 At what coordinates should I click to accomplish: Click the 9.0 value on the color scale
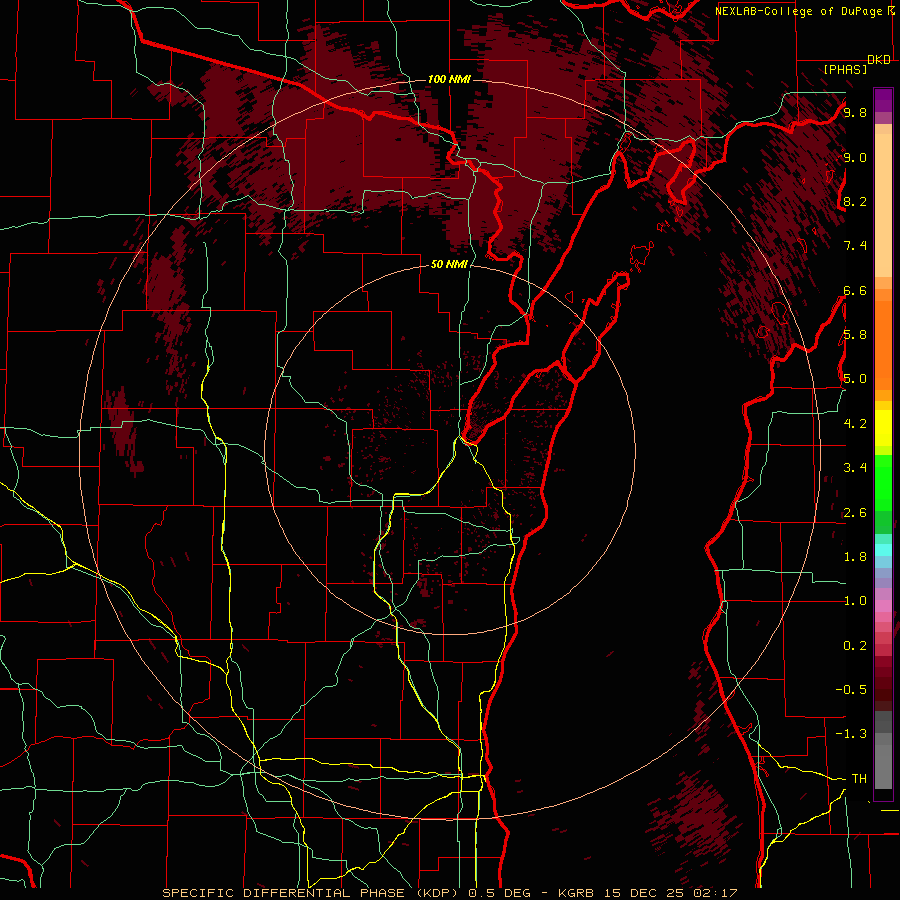[855, 158]
